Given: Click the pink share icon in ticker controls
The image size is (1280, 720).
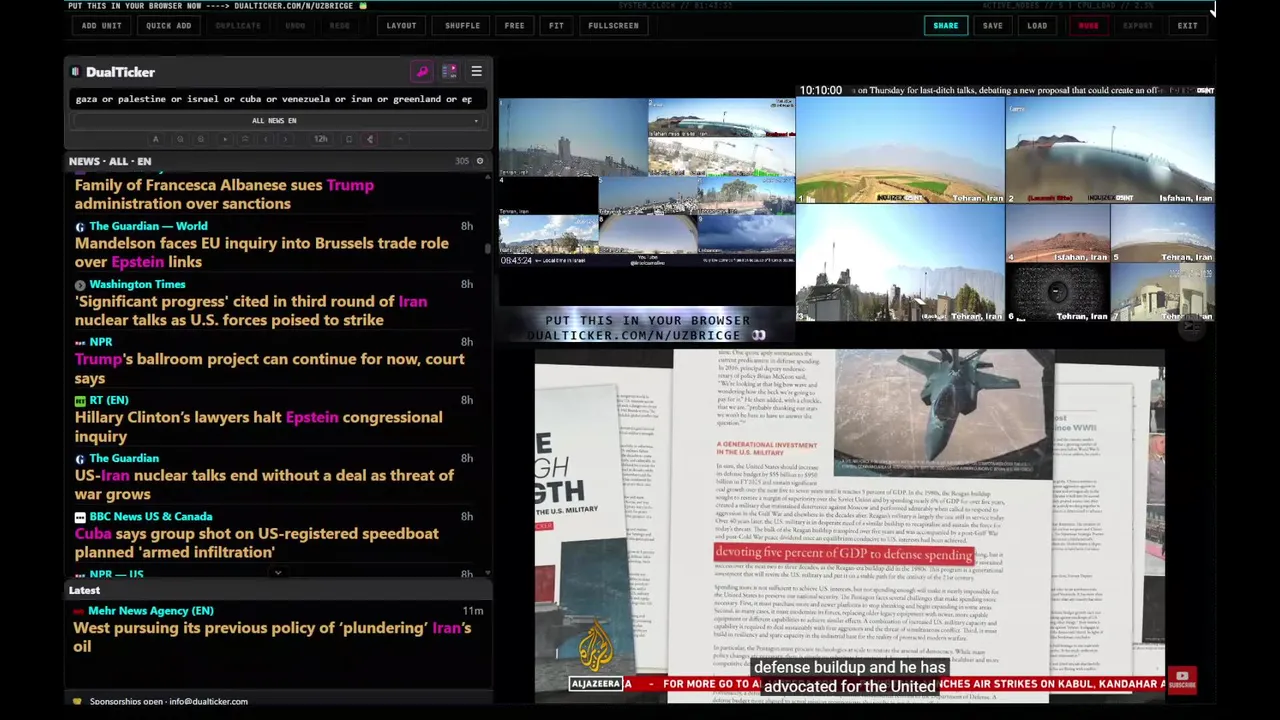Looking at the screenshot, I should click(370, 139).
